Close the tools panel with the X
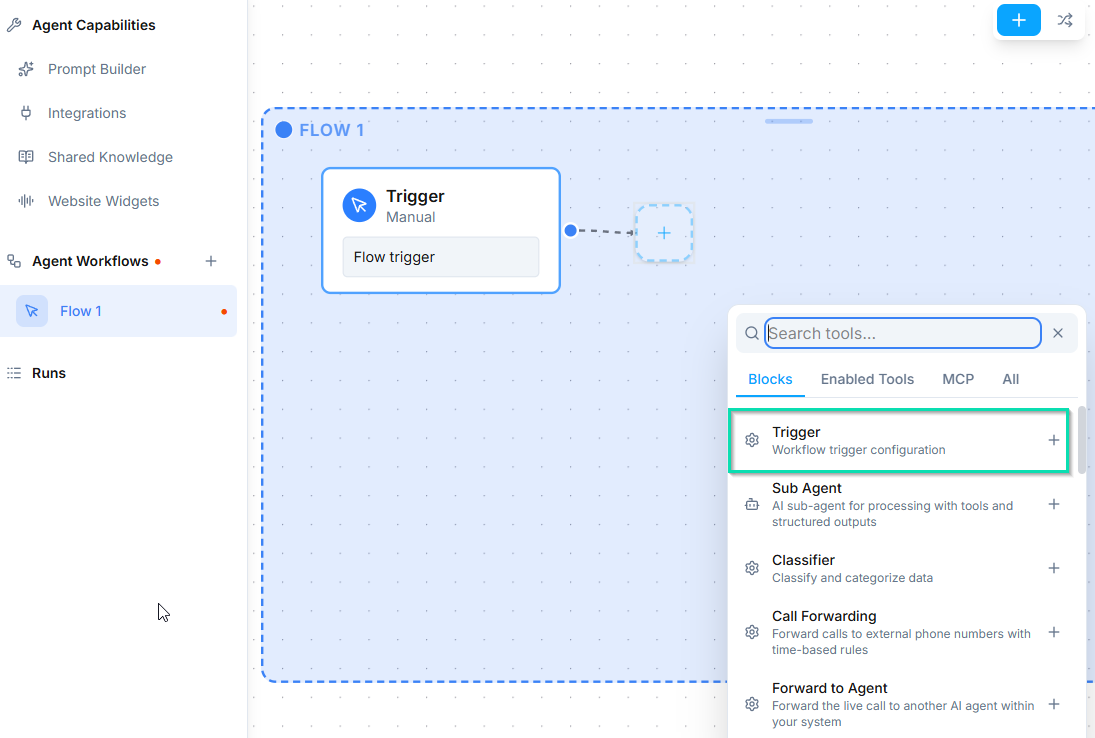Image resolution: width=1095 pixels, height=738 pixels. click(x=1057, y=333)
